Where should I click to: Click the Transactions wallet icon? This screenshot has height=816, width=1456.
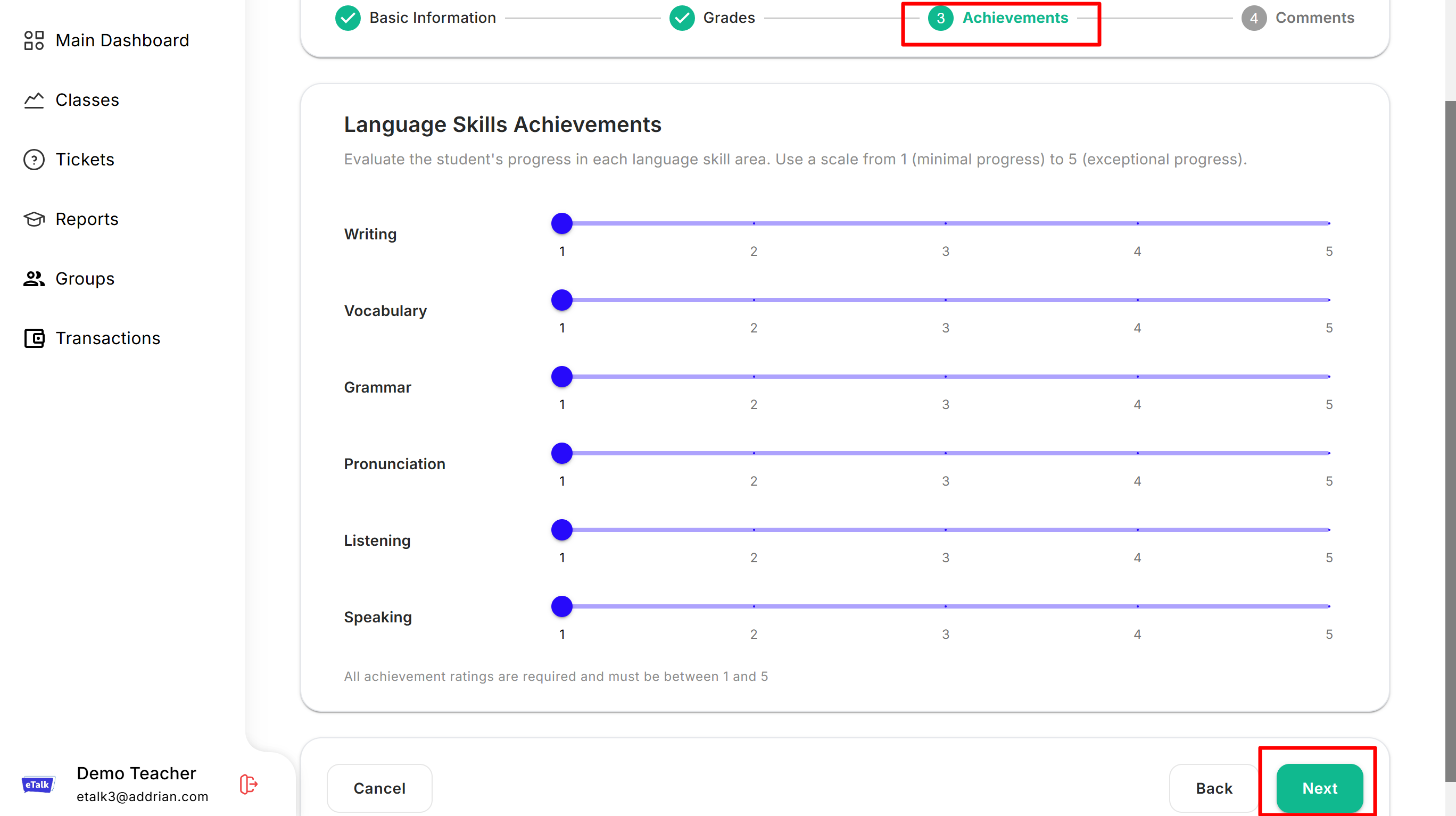(x=34, y=338)
